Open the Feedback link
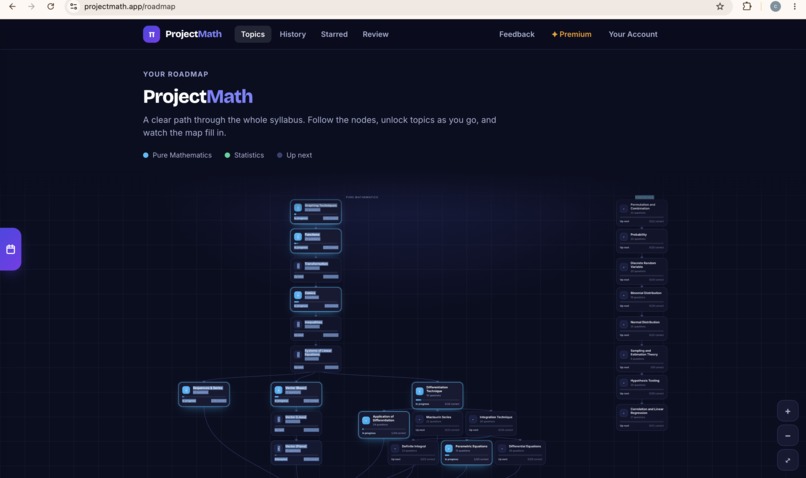 click(x=517, y=34)
